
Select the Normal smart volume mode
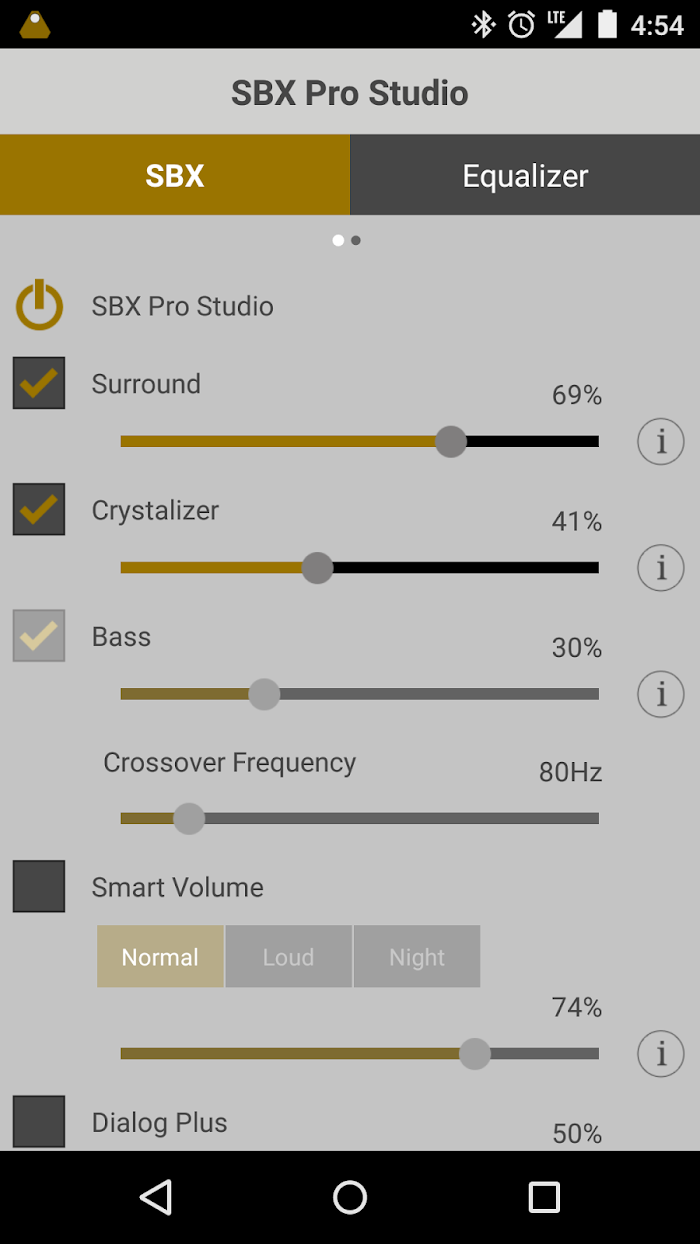click(160, 957)
